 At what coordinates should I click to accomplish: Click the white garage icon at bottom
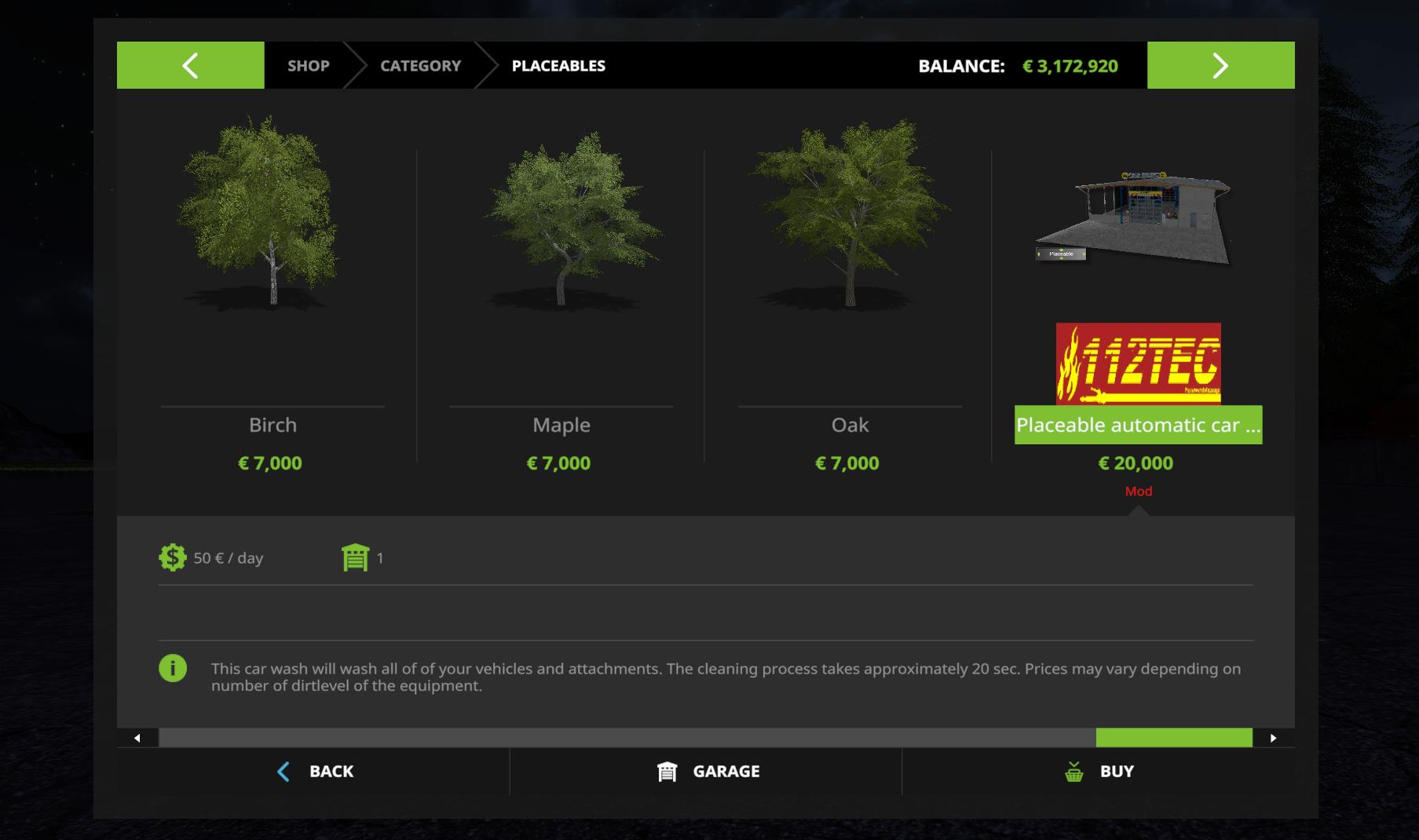click(667, 772)
